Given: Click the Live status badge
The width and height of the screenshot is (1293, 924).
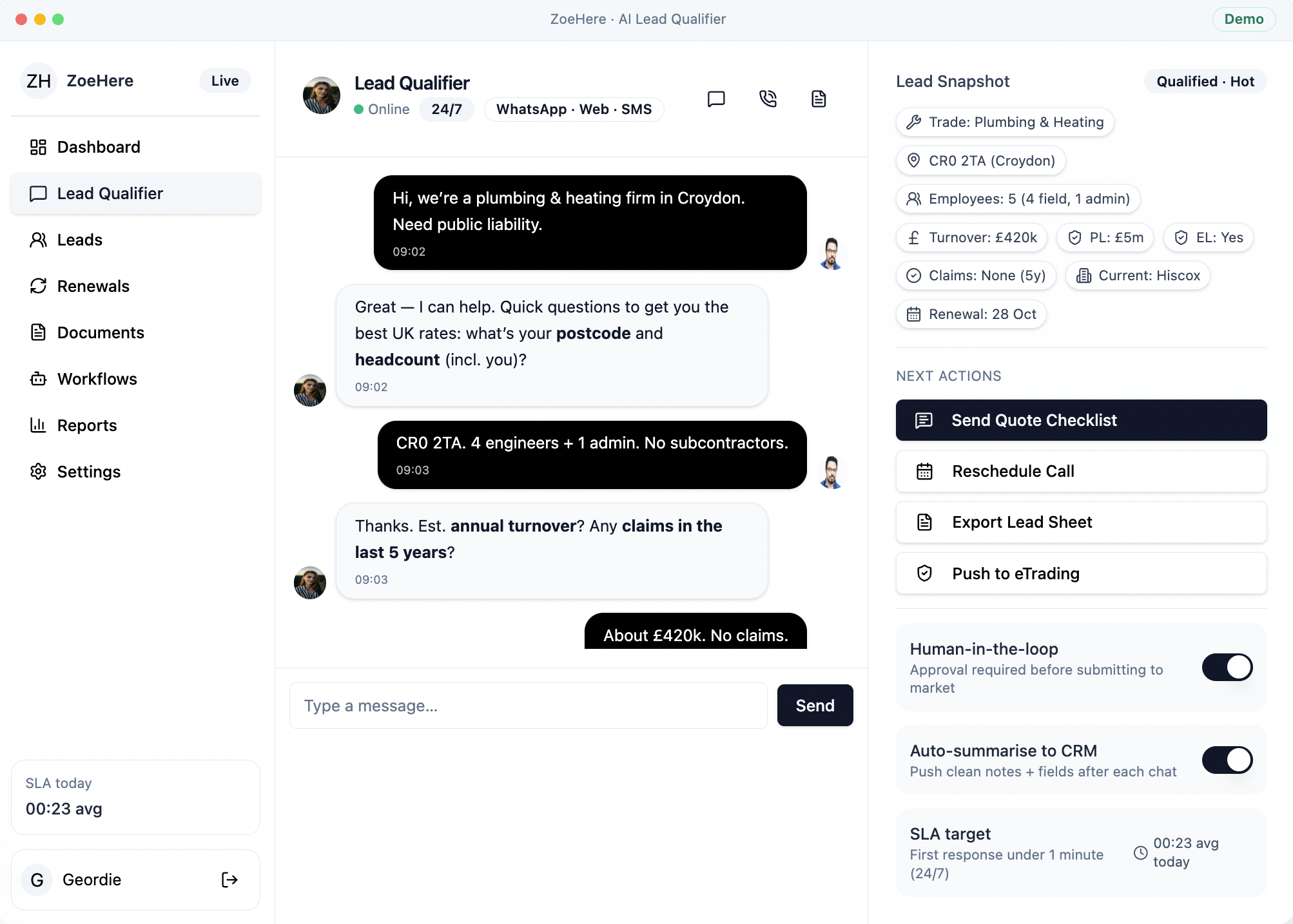Looking at the screenshot, I should 224,81.
